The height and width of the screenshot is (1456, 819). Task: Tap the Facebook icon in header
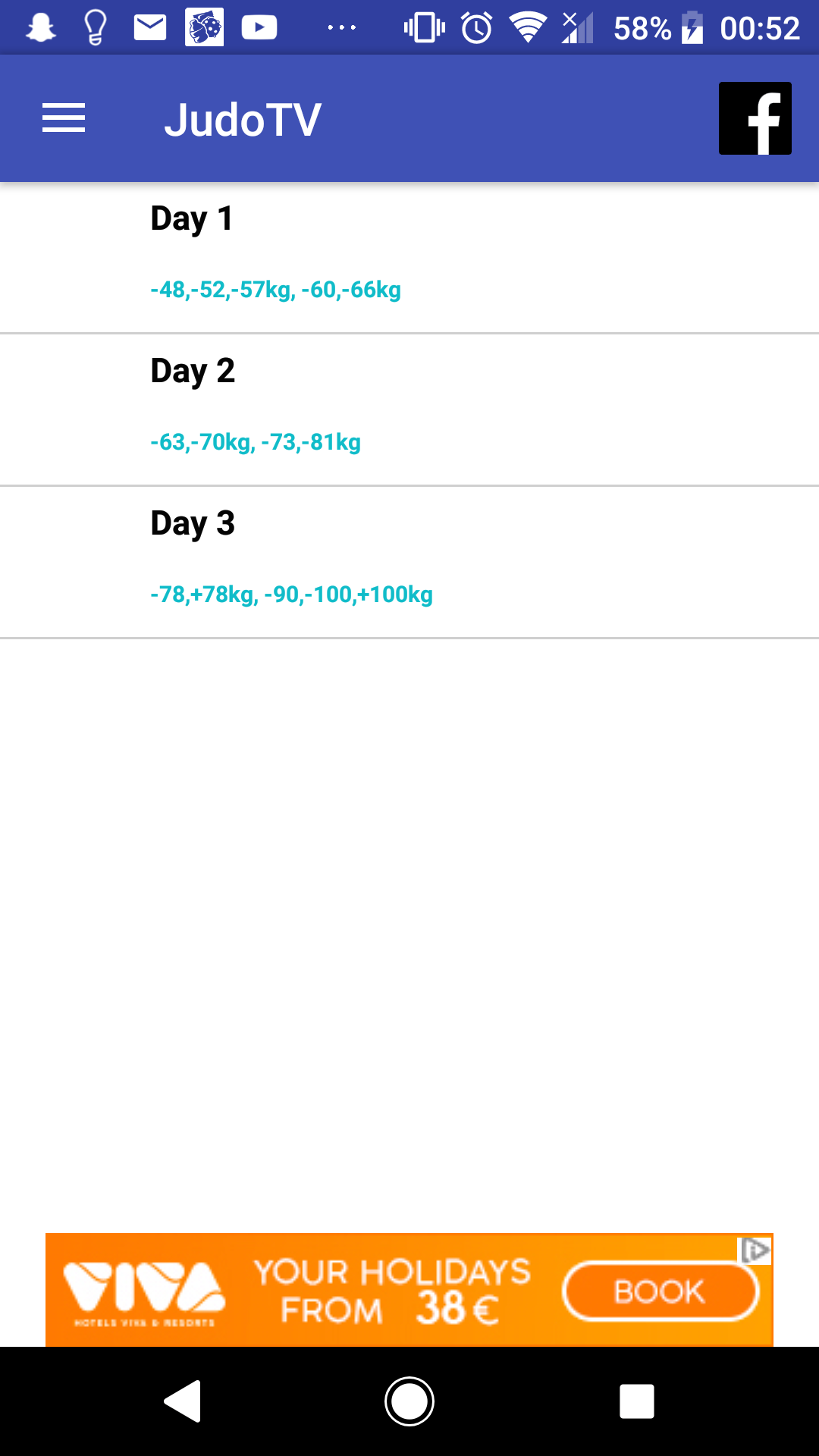(x=755, y=118)
